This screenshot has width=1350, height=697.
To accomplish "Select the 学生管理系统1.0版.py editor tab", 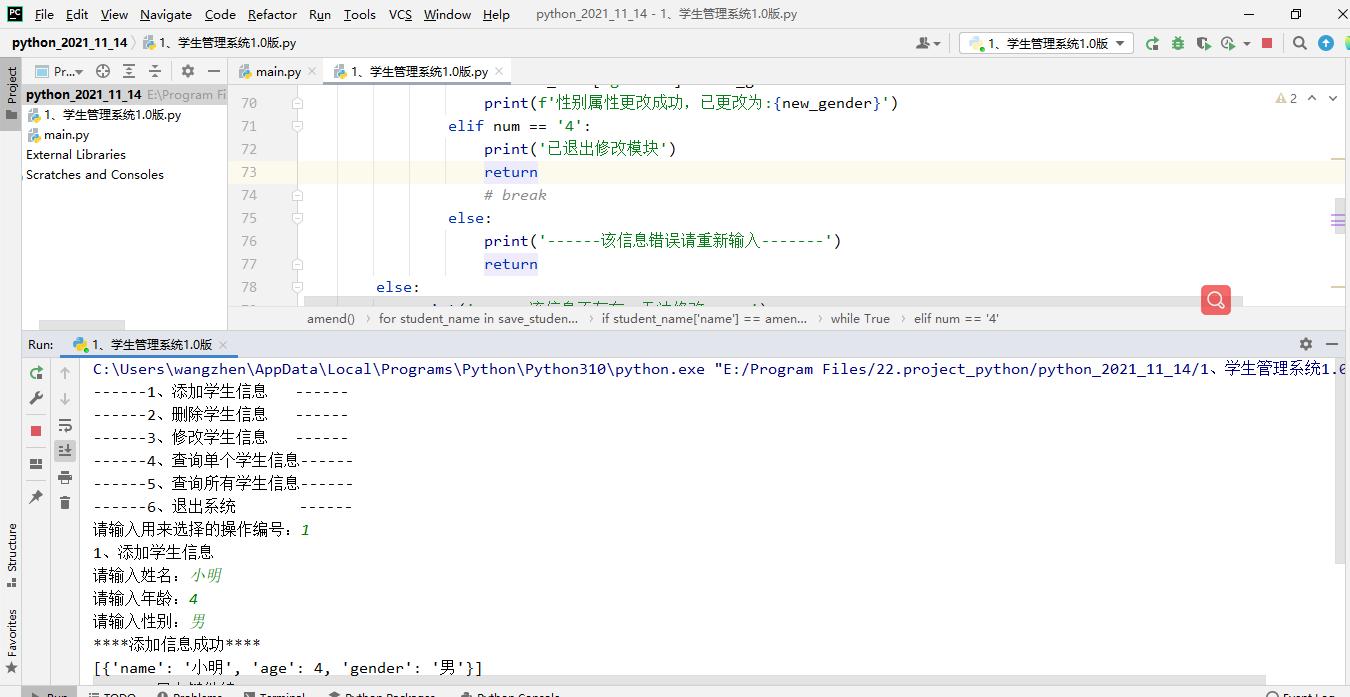I will coord(418,71).
